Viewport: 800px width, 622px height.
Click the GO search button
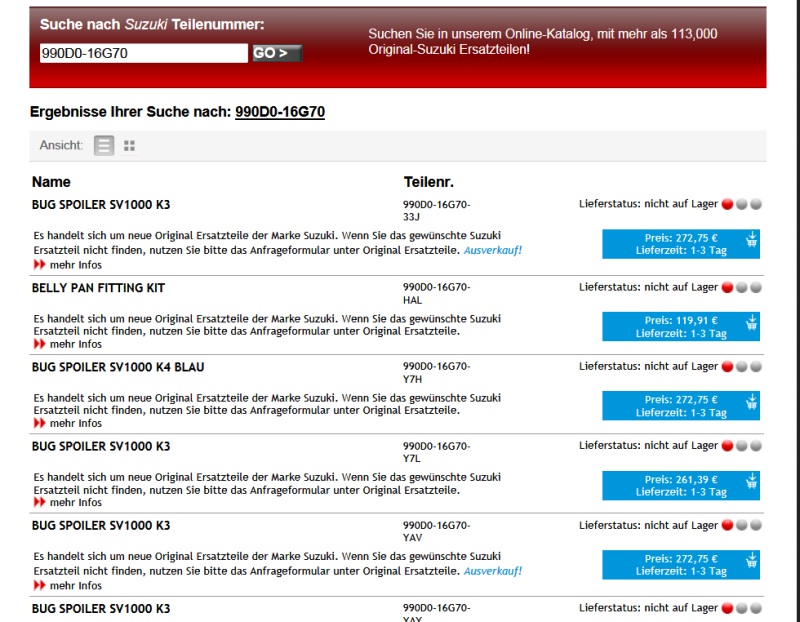point(276,53)
